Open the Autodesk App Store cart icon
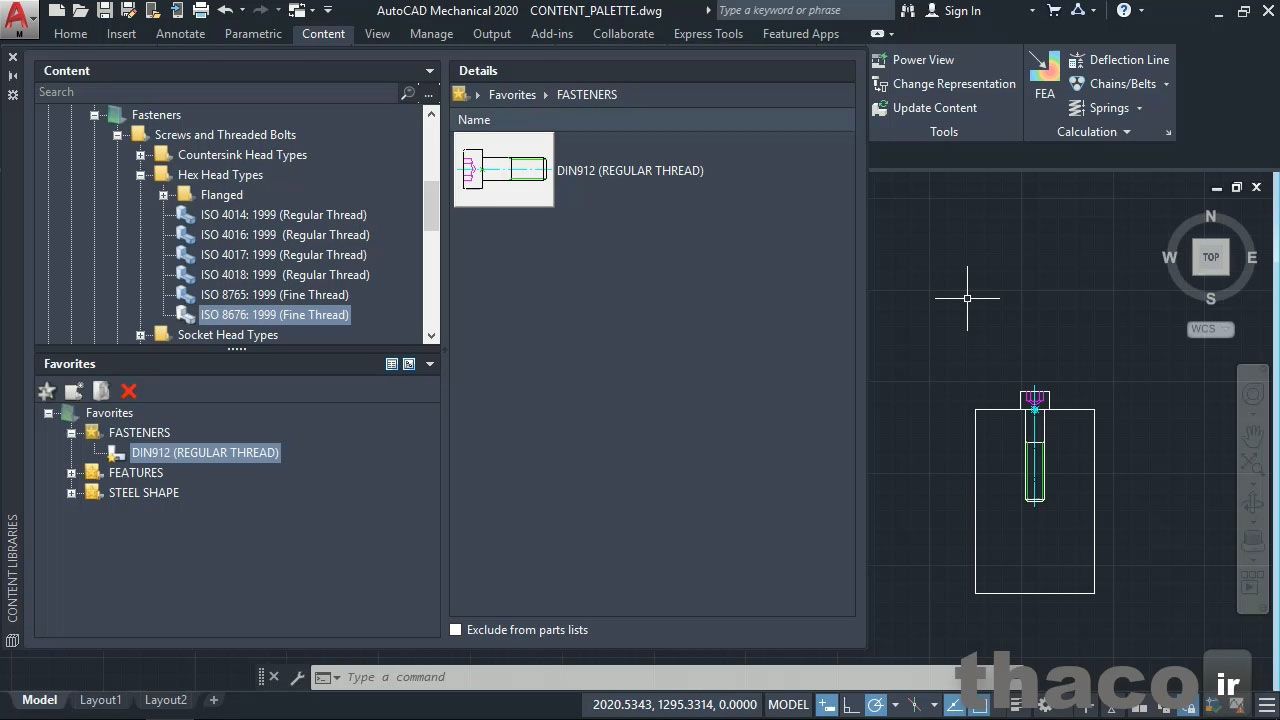 (x=1054, y=11)
